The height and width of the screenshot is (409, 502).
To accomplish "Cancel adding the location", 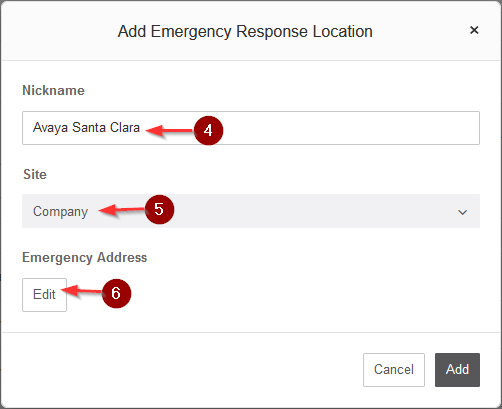I will point(394,370).
